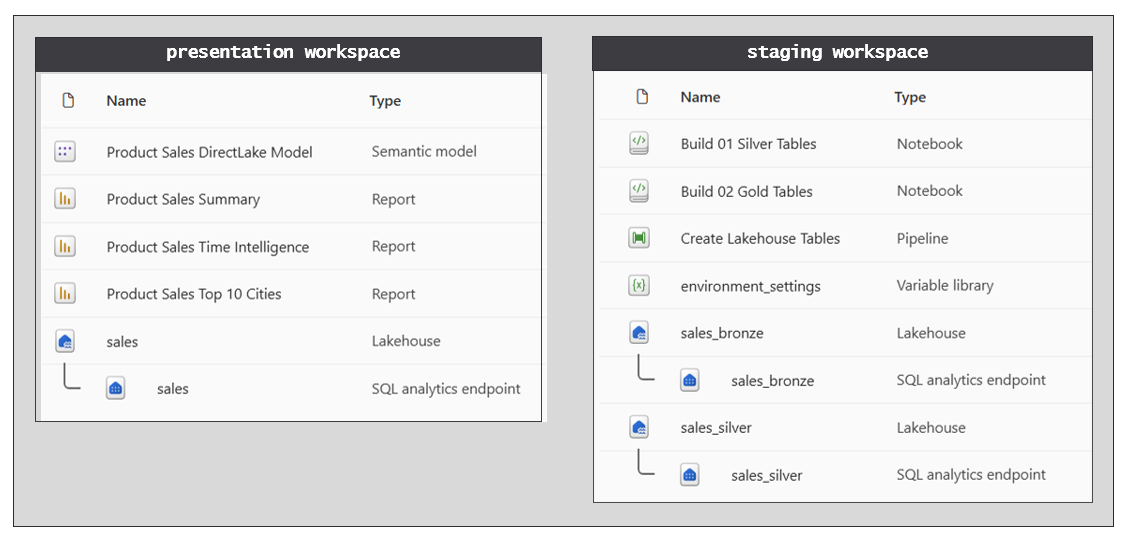Click the 'Report' type of Product Sales Top 10 Cities

click(x=394, y=294)
